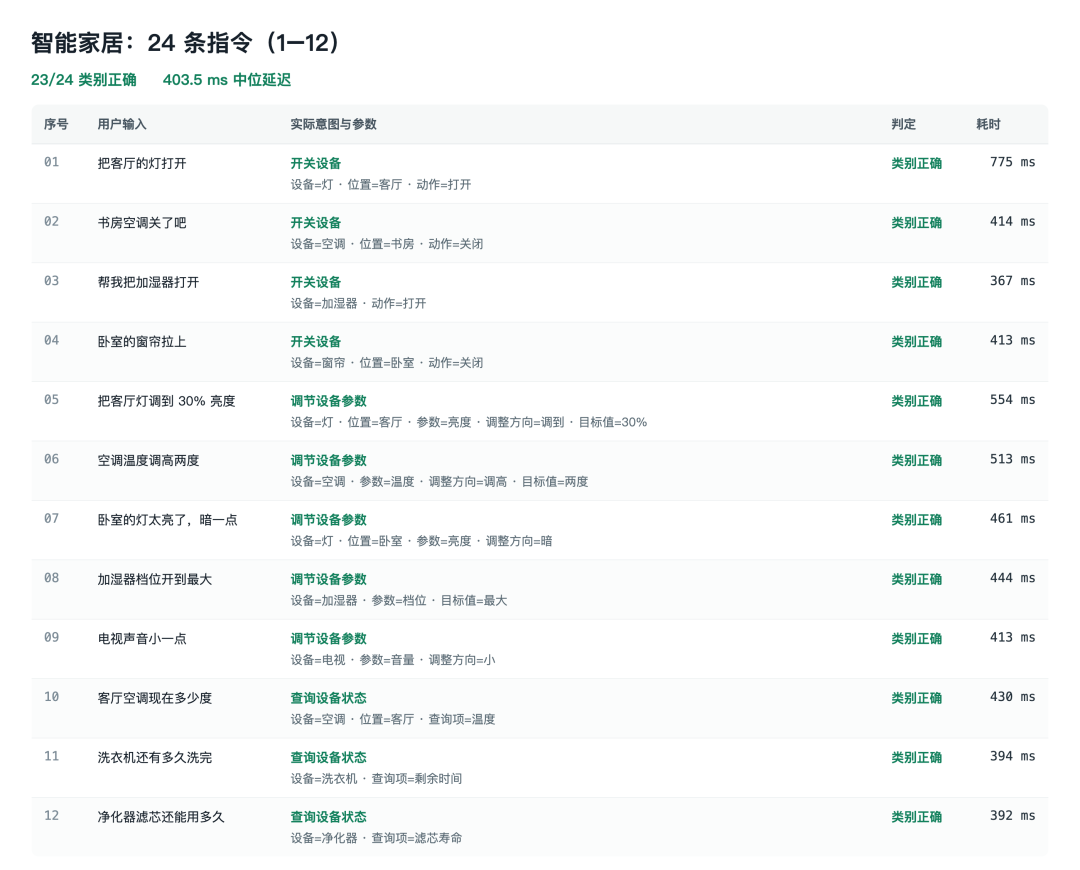
Task: Click parameters 设备=灯 · 位置=客厅 · 动作=打开
Action: pos(381,185)
